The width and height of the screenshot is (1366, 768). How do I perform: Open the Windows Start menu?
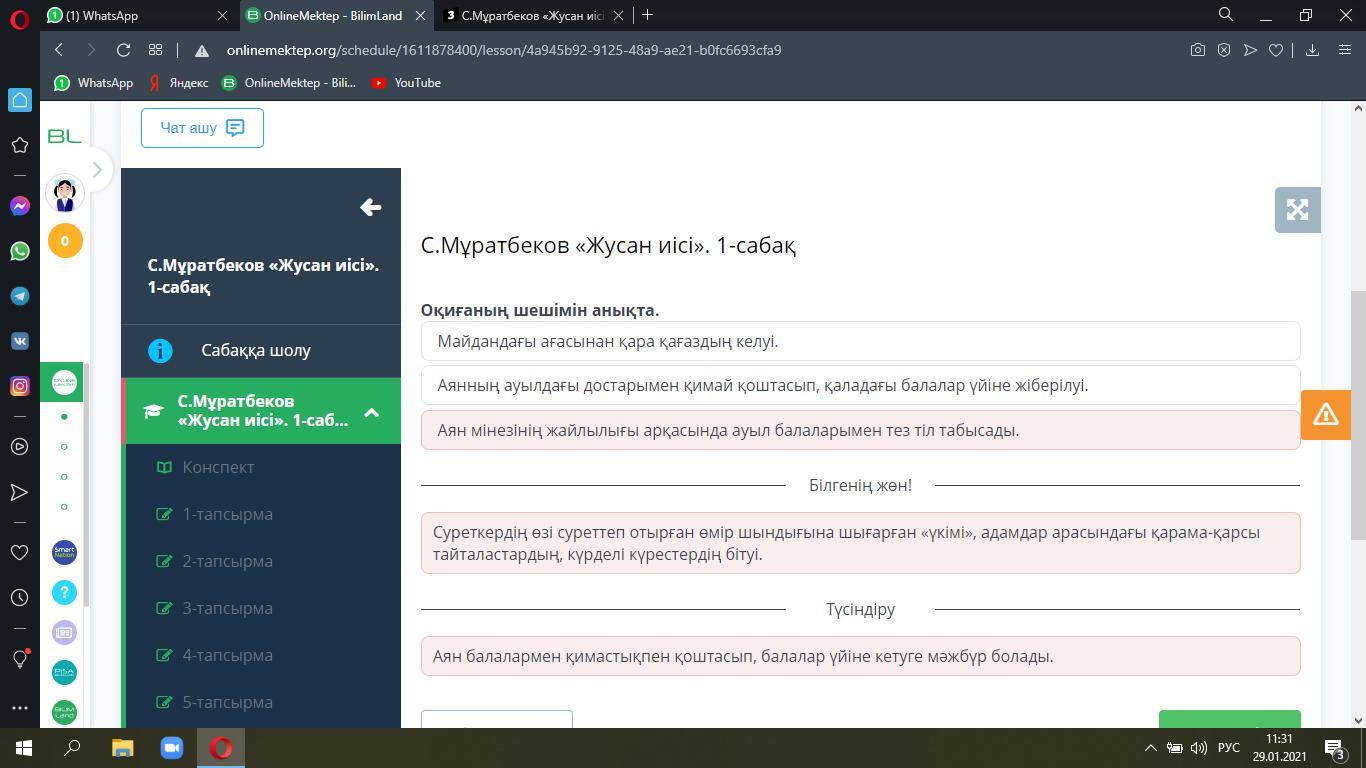[24, 748]
